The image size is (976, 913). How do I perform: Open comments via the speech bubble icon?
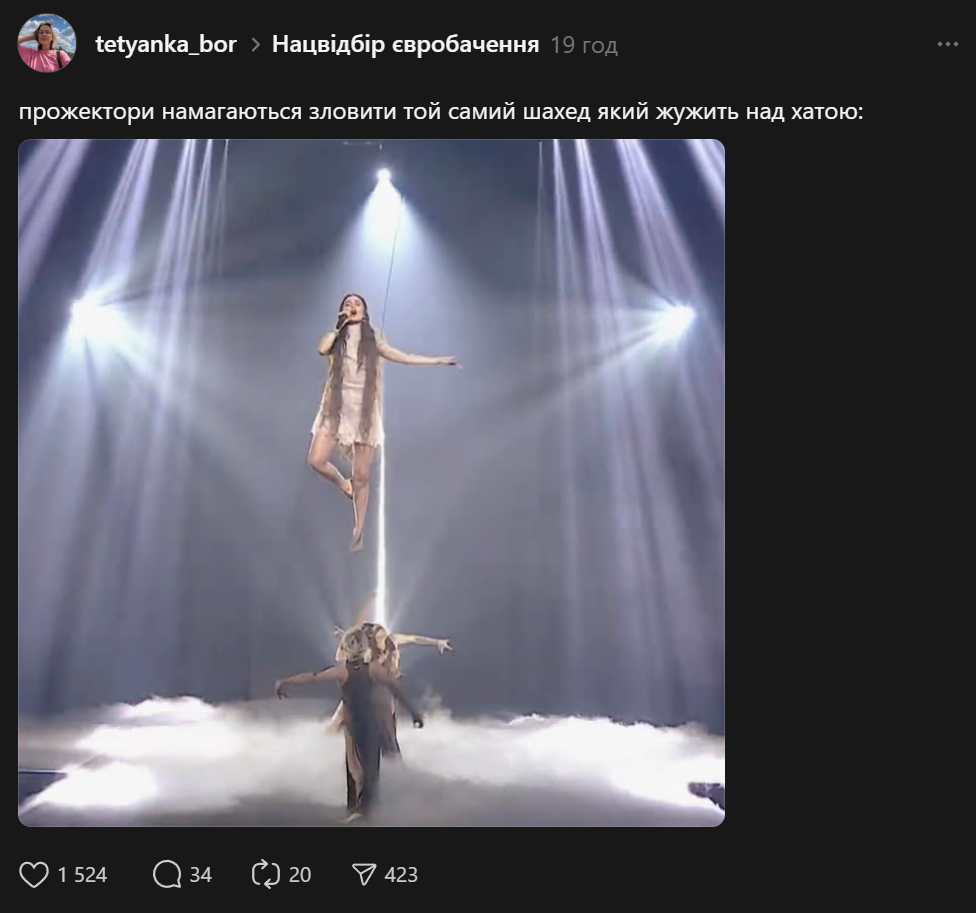pyautogui.click(x=166, y=875)
